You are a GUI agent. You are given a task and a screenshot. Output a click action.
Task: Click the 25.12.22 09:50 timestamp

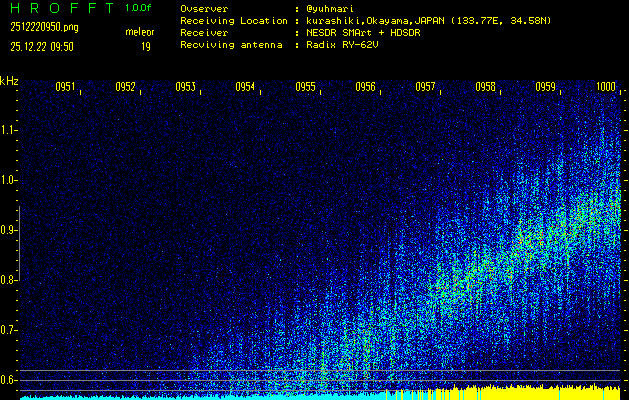click(42, 46)
